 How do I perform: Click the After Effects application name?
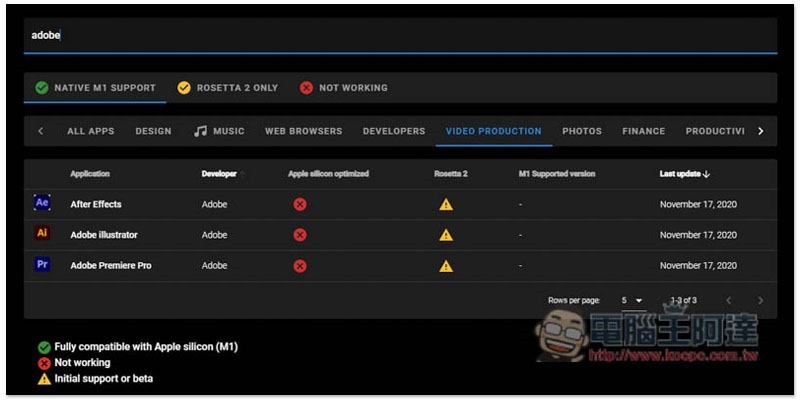(96, 204)
